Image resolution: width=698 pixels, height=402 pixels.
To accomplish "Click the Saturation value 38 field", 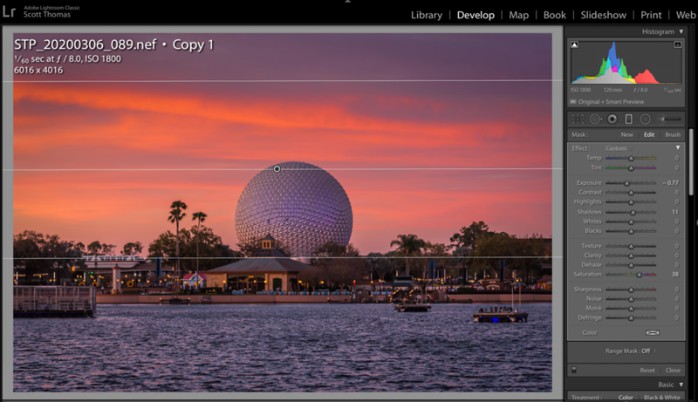I will pyautogui.click(x=675, y=274).
